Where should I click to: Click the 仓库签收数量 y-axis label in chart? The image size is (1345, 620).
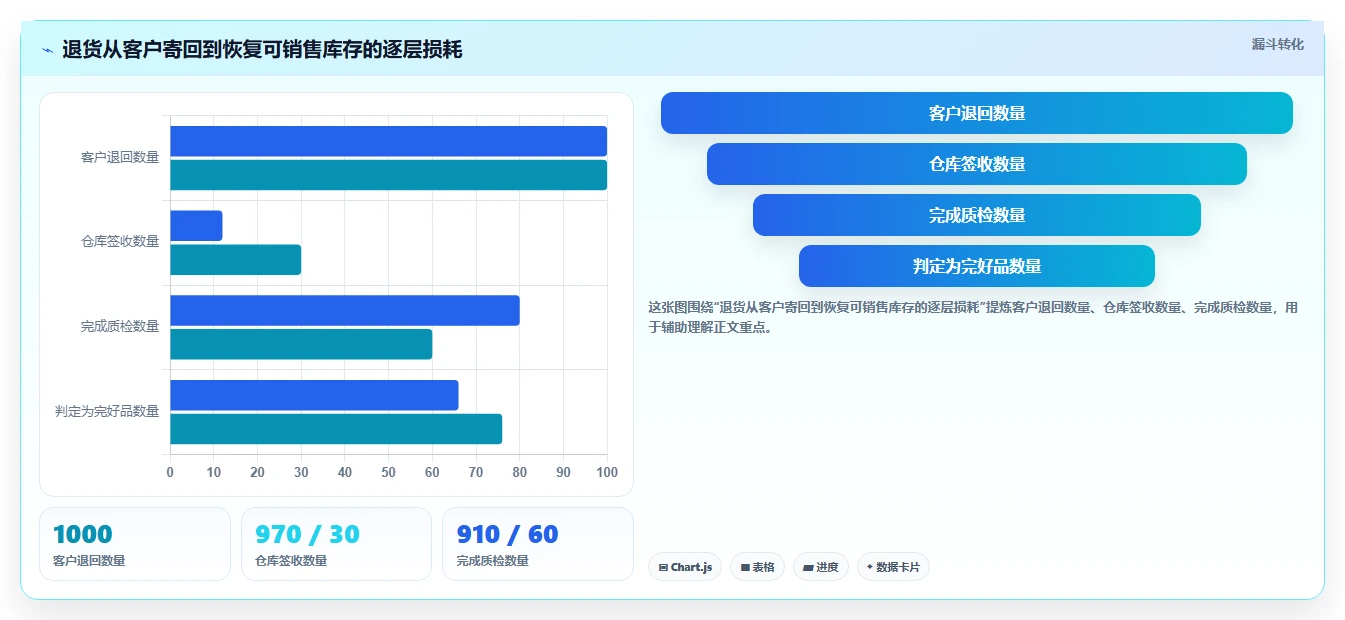pos(120,241)
